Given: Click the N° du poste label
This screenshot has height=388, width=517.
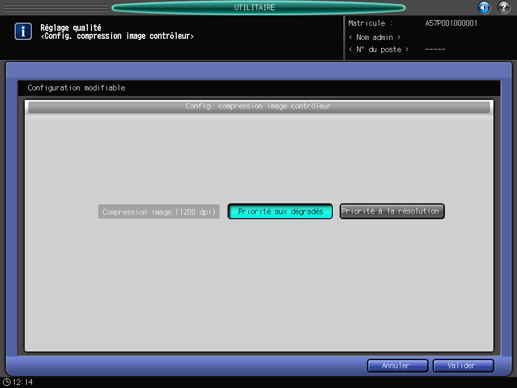Looking at the screenshot, I should (378, 49).
